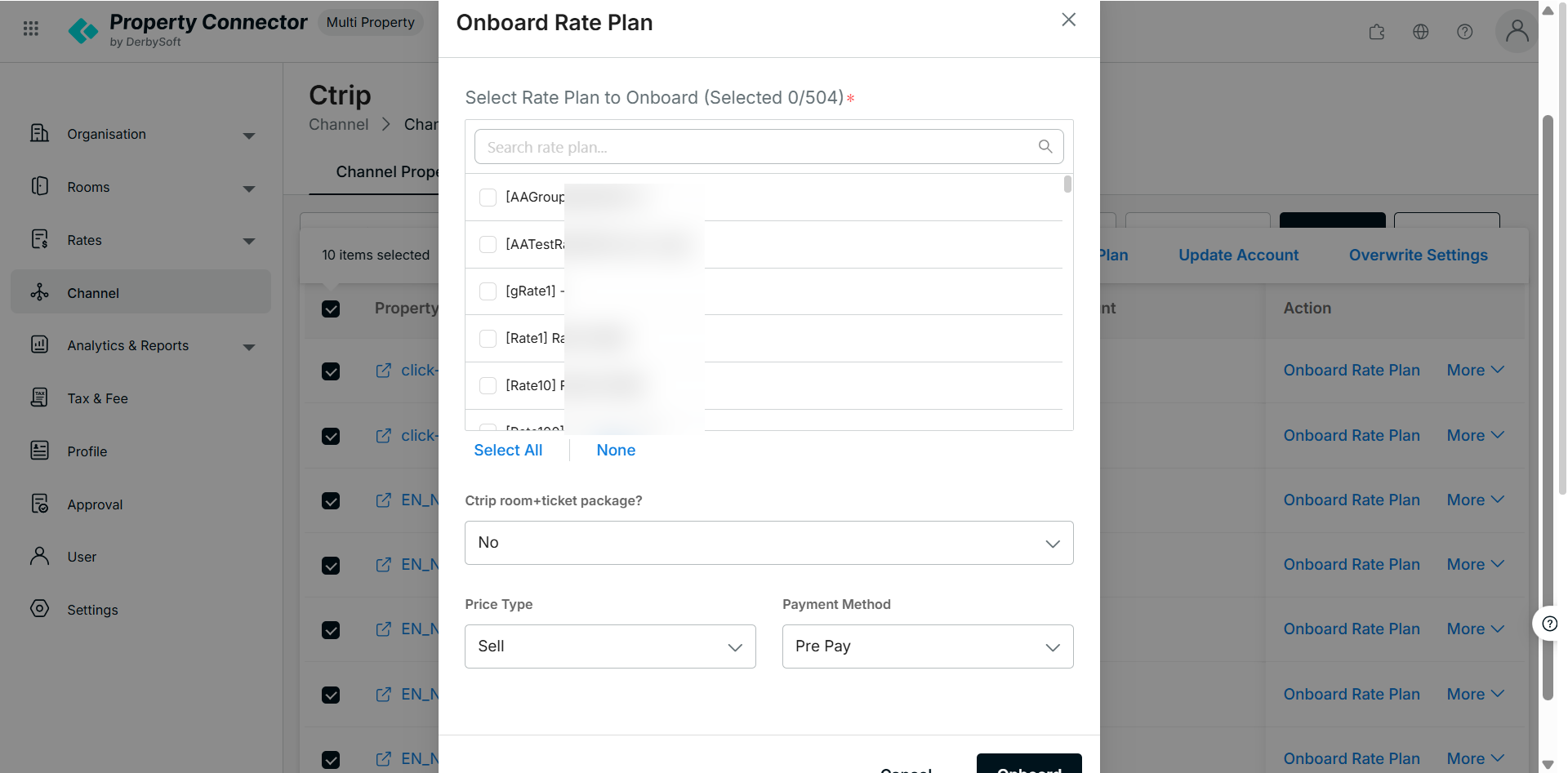Open the Payment Method dropdown

928,646
